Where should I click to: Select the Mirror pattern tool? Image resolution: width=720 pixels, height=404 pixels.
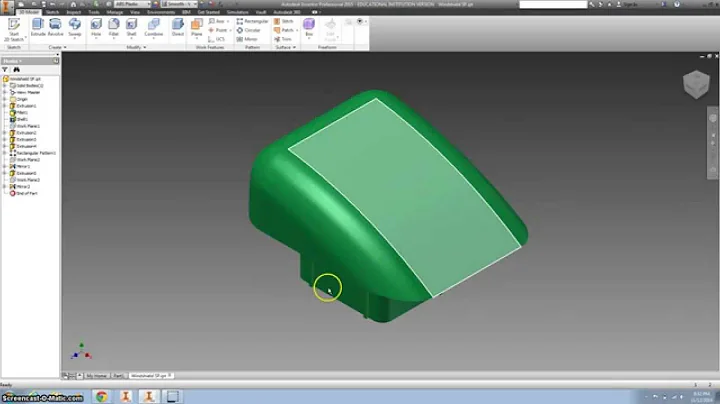point(247,39)
